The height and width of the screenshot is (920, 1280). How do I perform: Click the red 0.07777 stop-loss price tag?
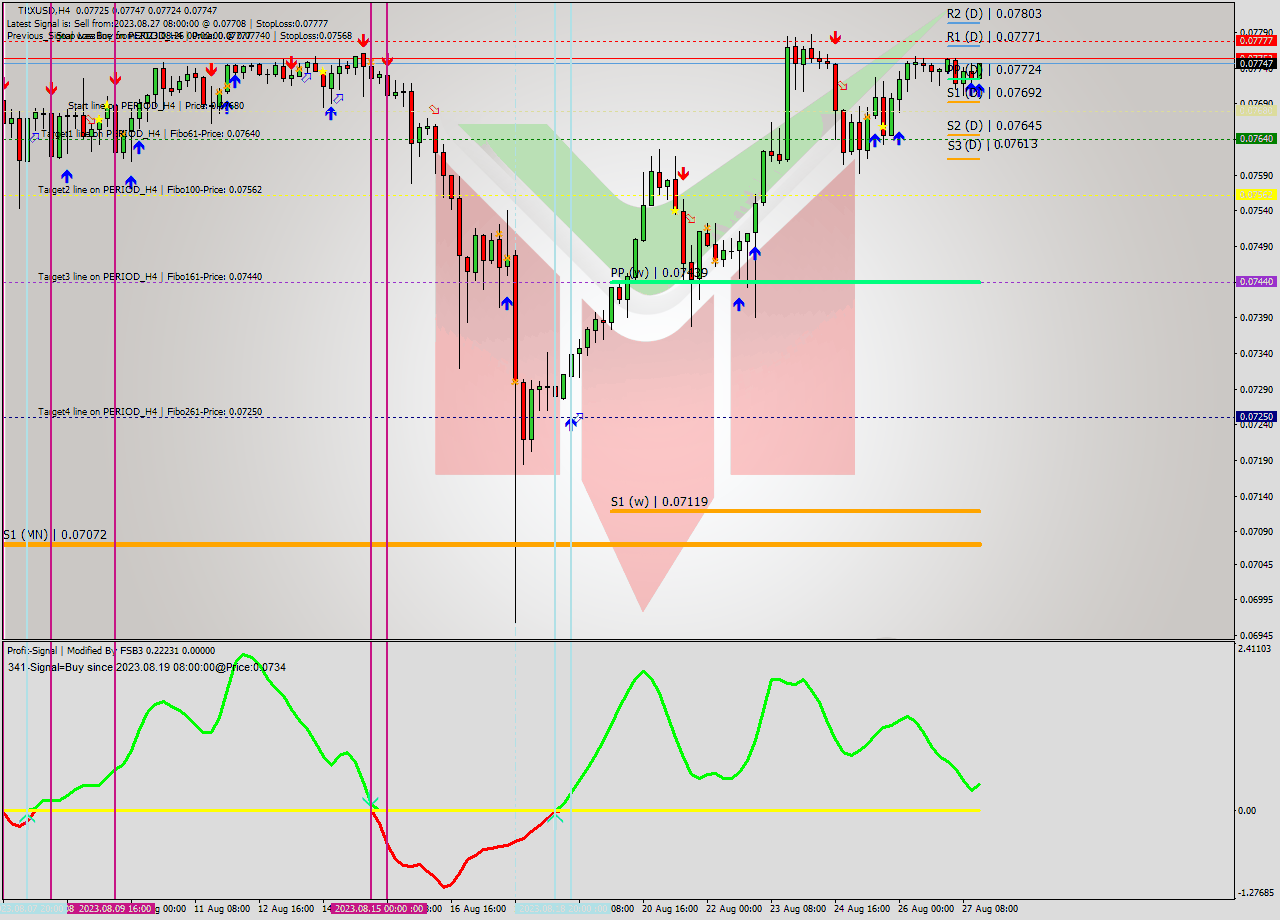(x=1256, y=40)
